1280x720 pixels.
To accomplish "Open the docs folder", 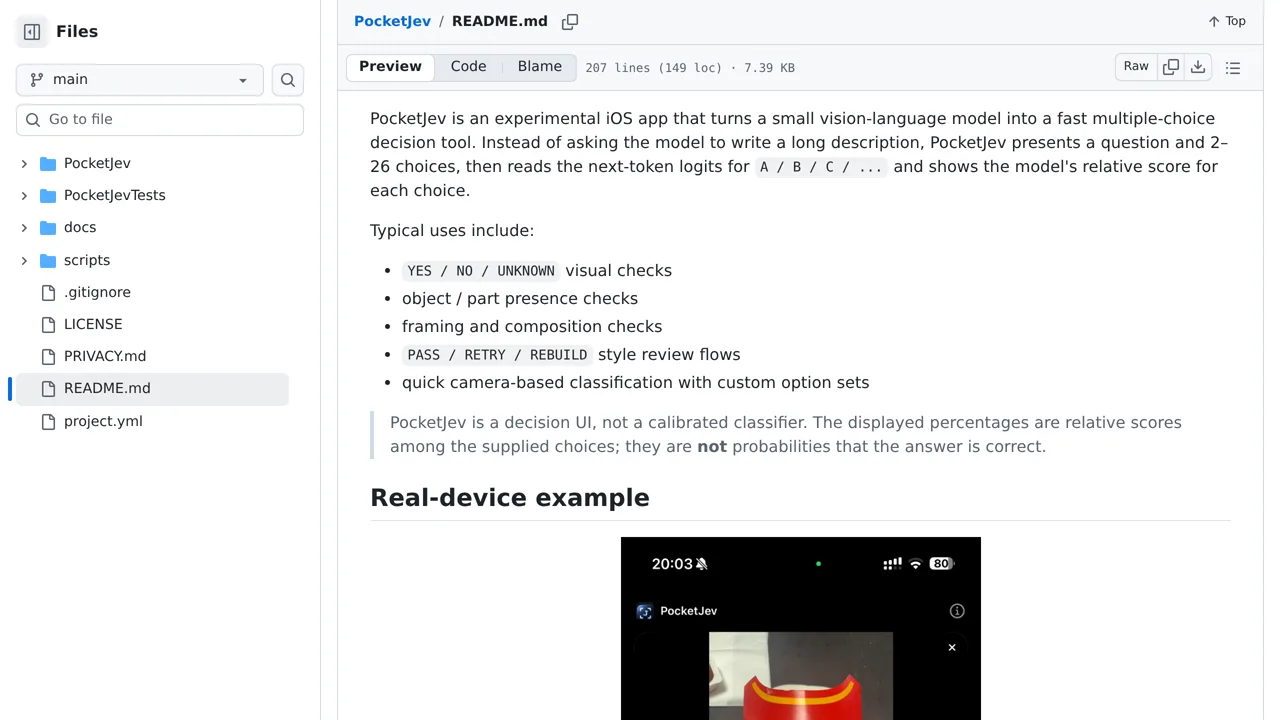I will [x=80, y=227].
